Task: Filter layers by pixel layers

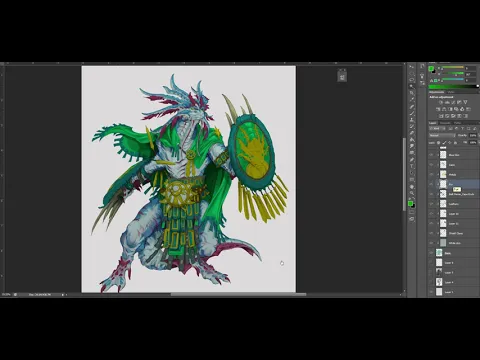Action: tap(450, 128)
